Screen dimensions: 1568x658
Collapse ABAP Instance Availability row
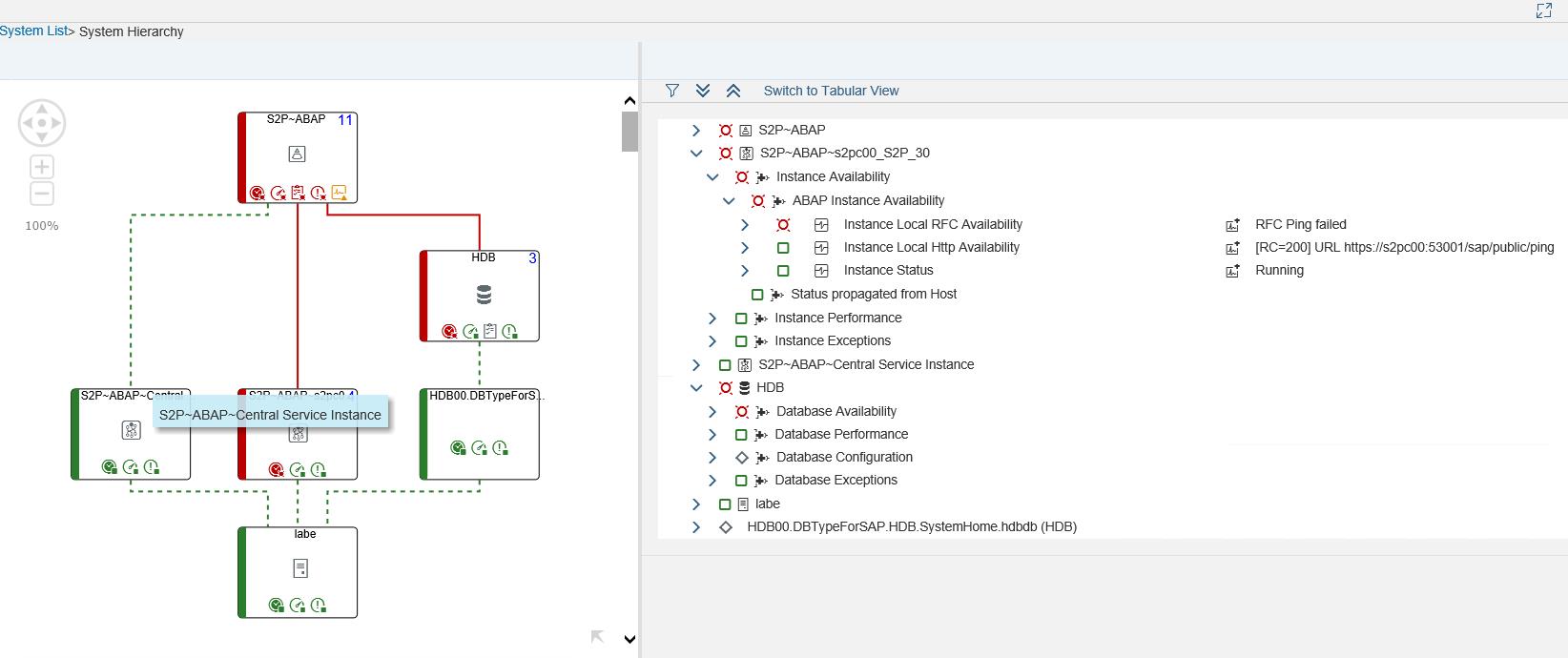point(729,200)
